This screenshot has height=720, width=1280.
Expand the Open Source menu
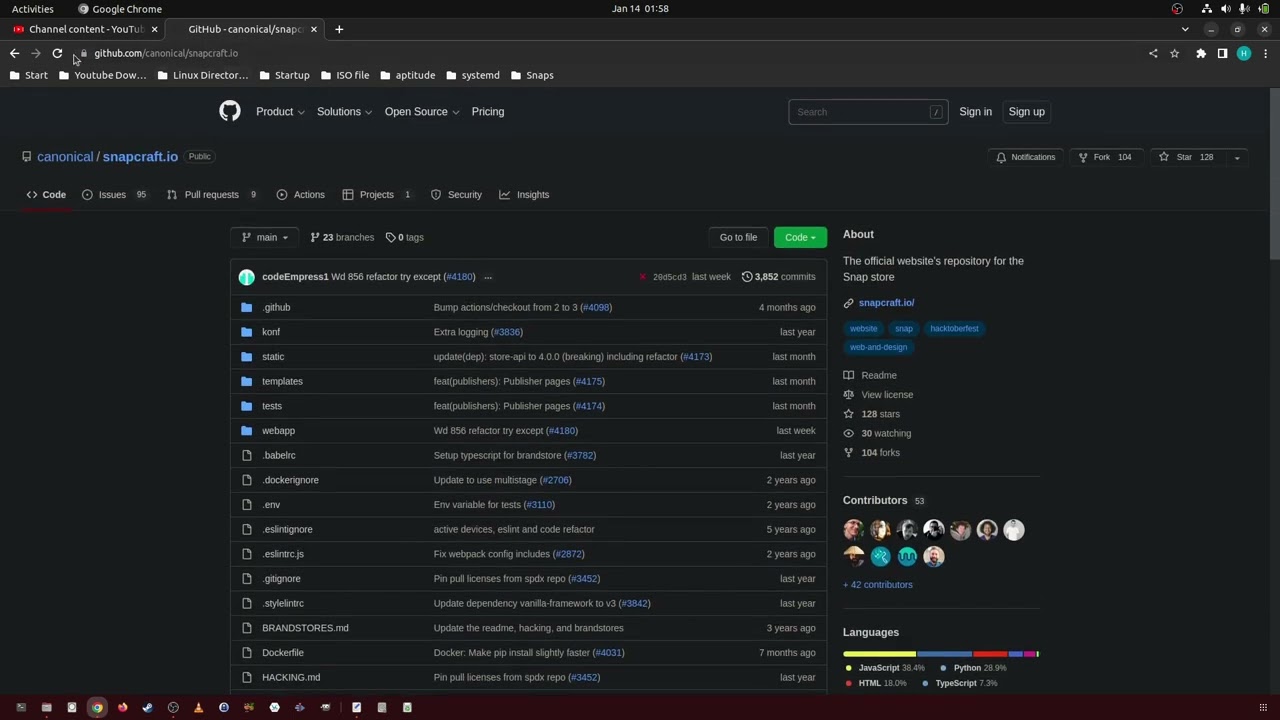[x=422, y=112]
